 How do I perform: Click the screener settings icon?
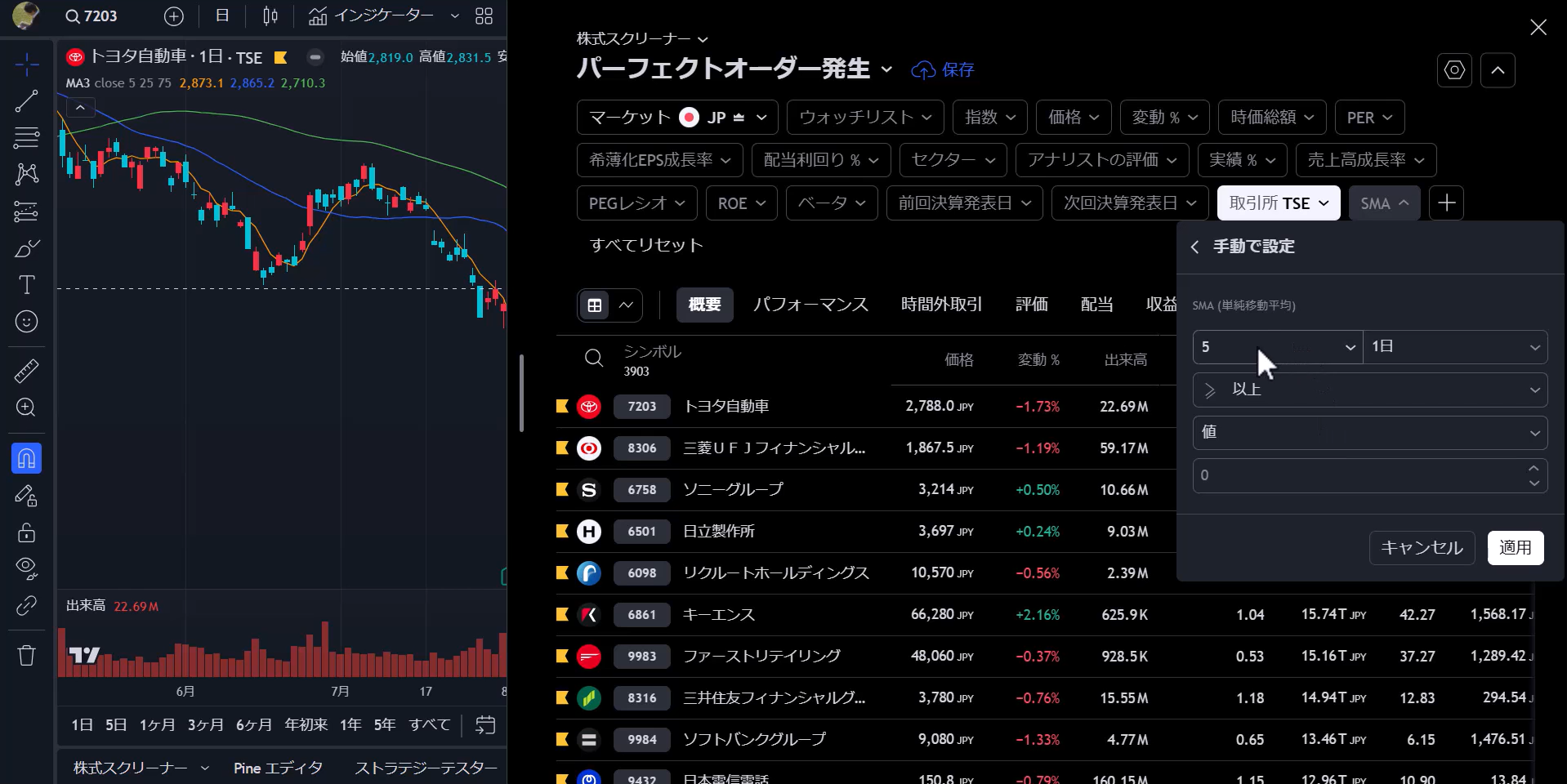click(1454, 70)
